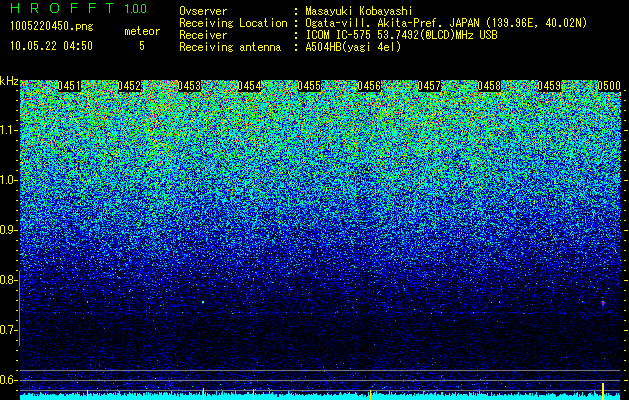Click the Receiving Location label
The height and width of the screenshot is (400, 629).
(233, 23)
